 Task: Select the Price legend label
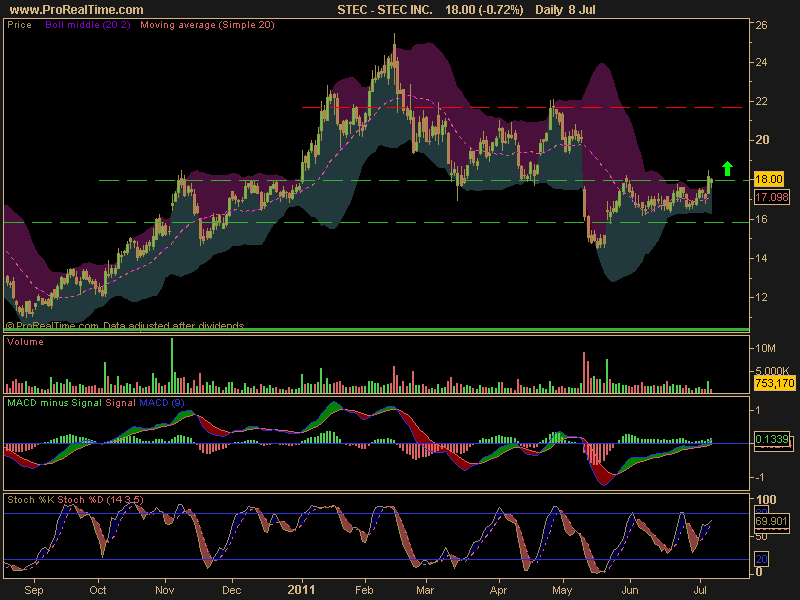pos(19,25)
